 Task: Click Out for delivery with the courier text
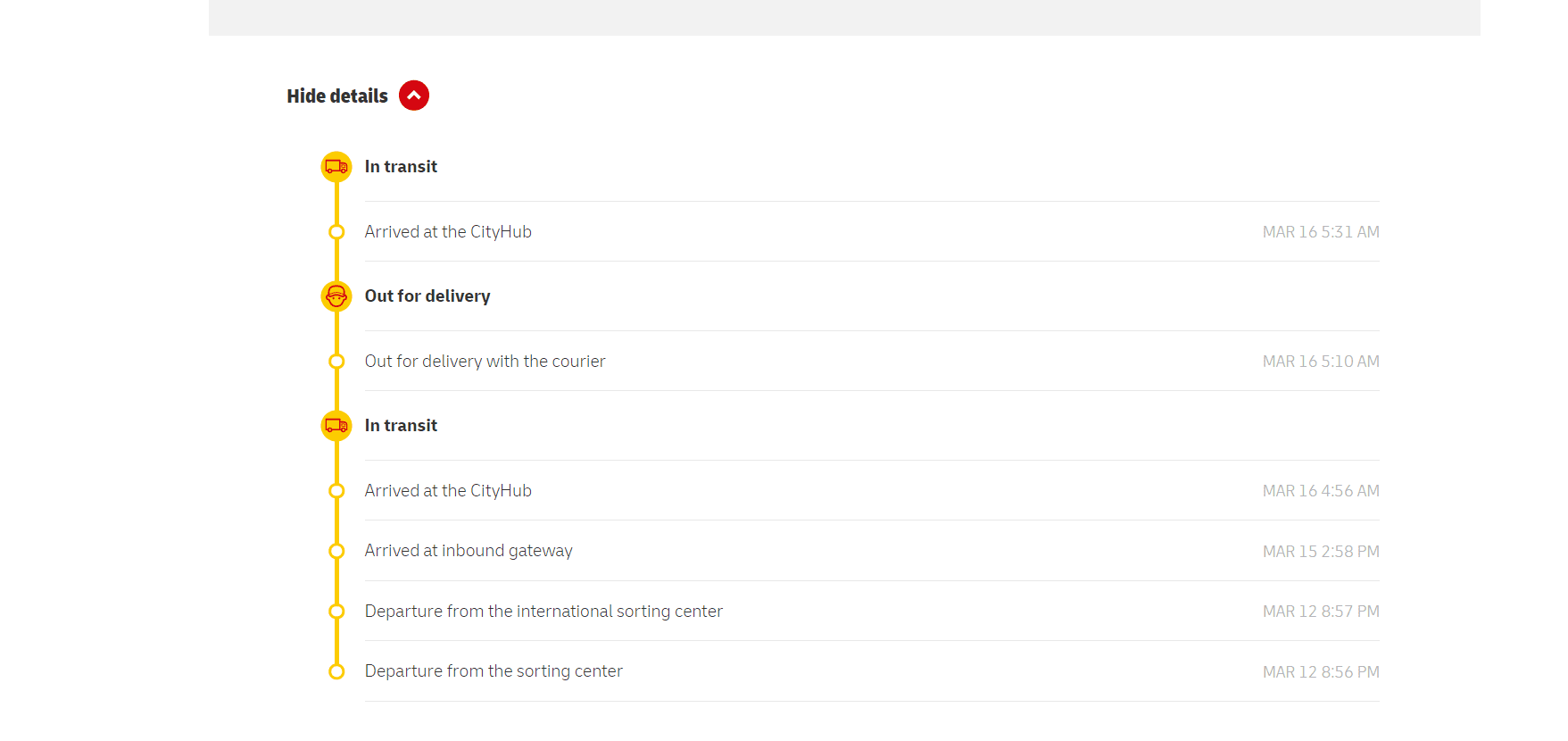(x=485, y=362)
